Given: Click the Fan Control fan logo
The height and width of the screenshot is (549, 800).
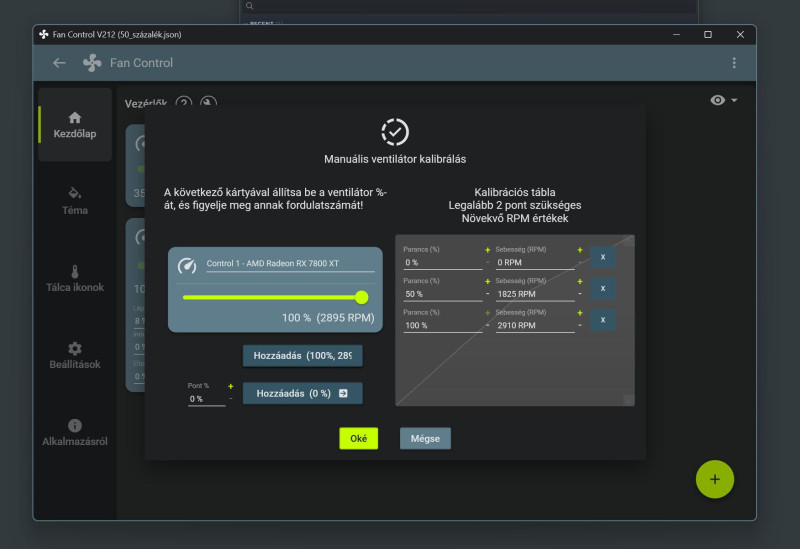Looking at the screenshot, I should (92, 63).
